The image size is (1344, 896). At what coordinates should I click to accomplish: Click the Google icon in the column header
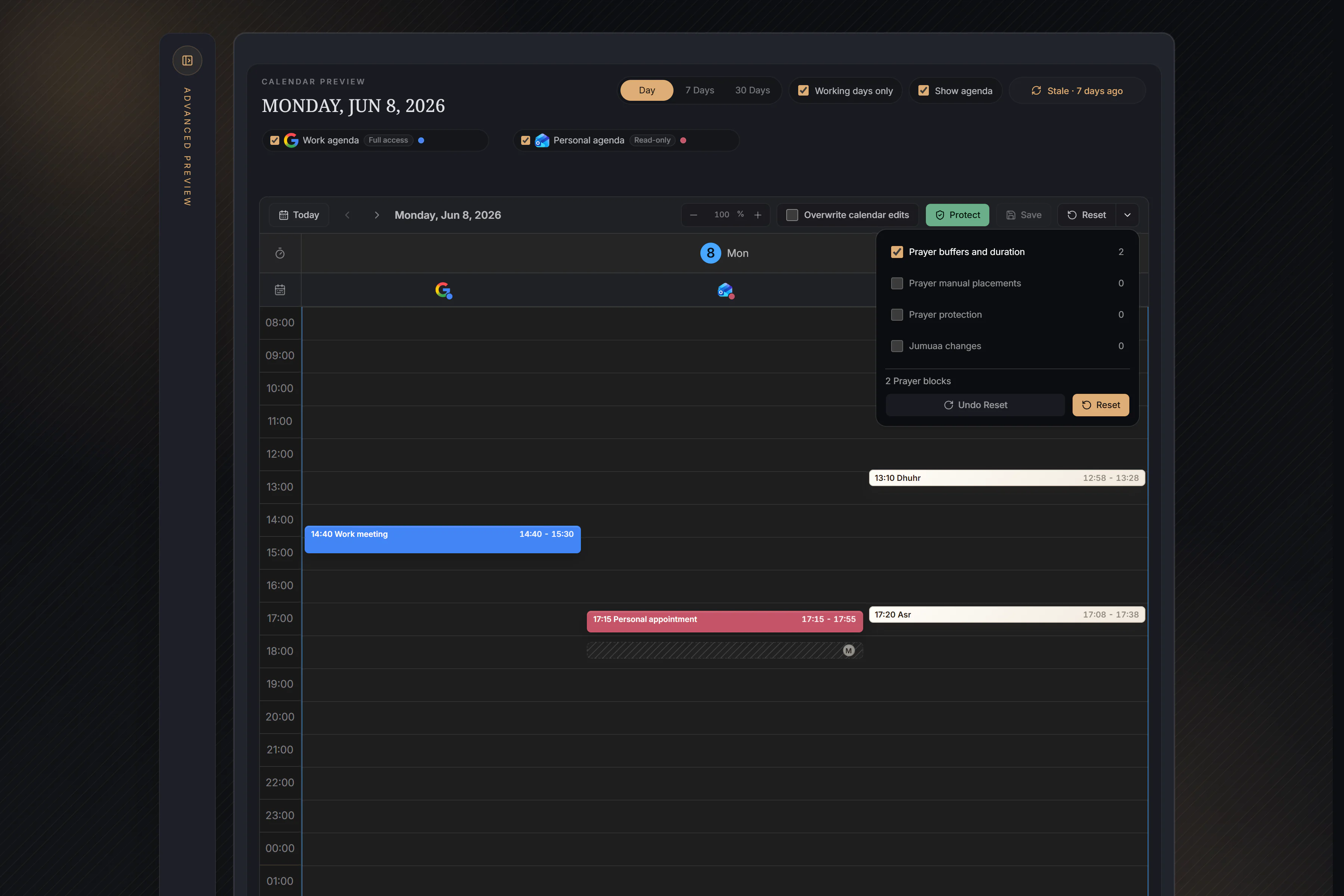[443, 290]
